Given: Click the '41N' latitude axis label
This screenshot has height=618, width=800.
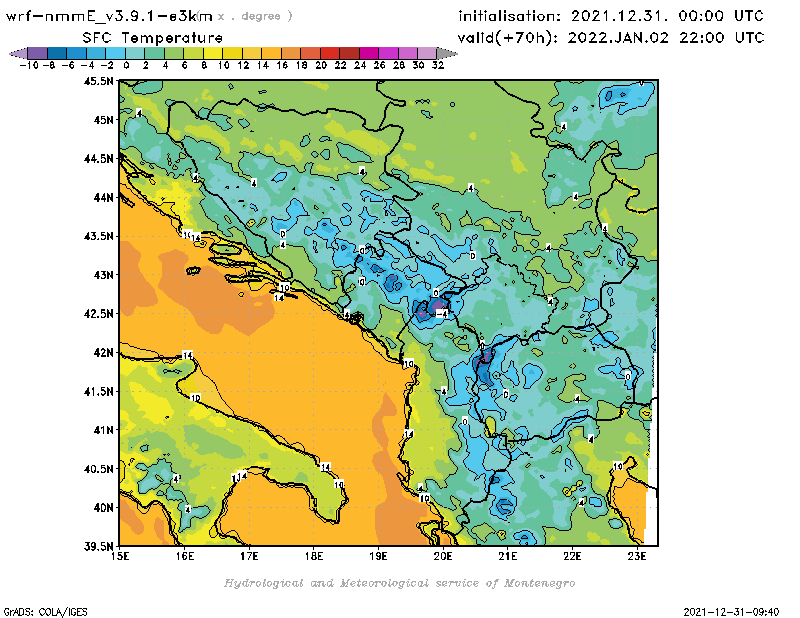Looking at the screenshot, I should click(x=103, y=430).
